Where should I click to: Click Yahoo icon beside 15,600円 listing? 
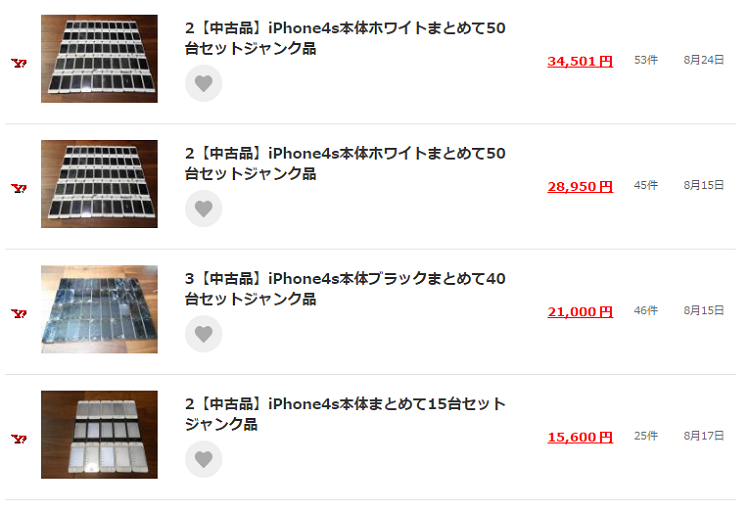[x=19, y=439]
